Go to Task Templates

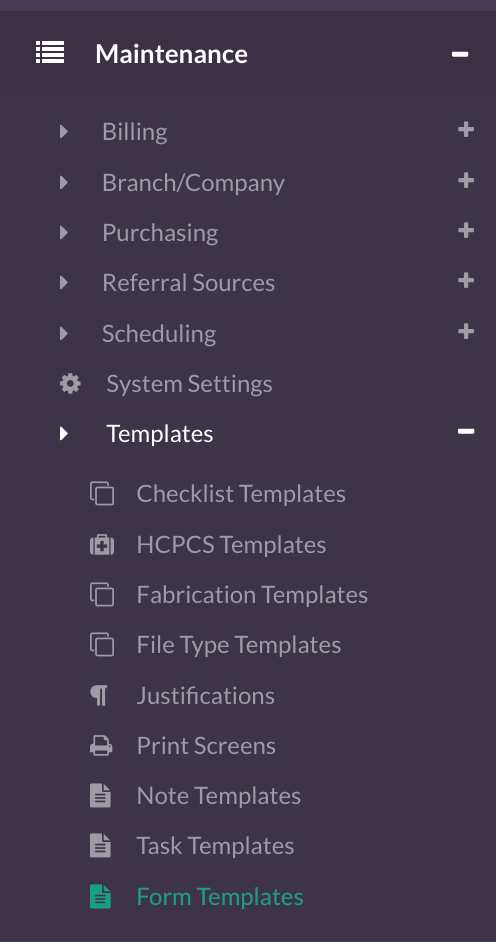(x=215, y=846)
